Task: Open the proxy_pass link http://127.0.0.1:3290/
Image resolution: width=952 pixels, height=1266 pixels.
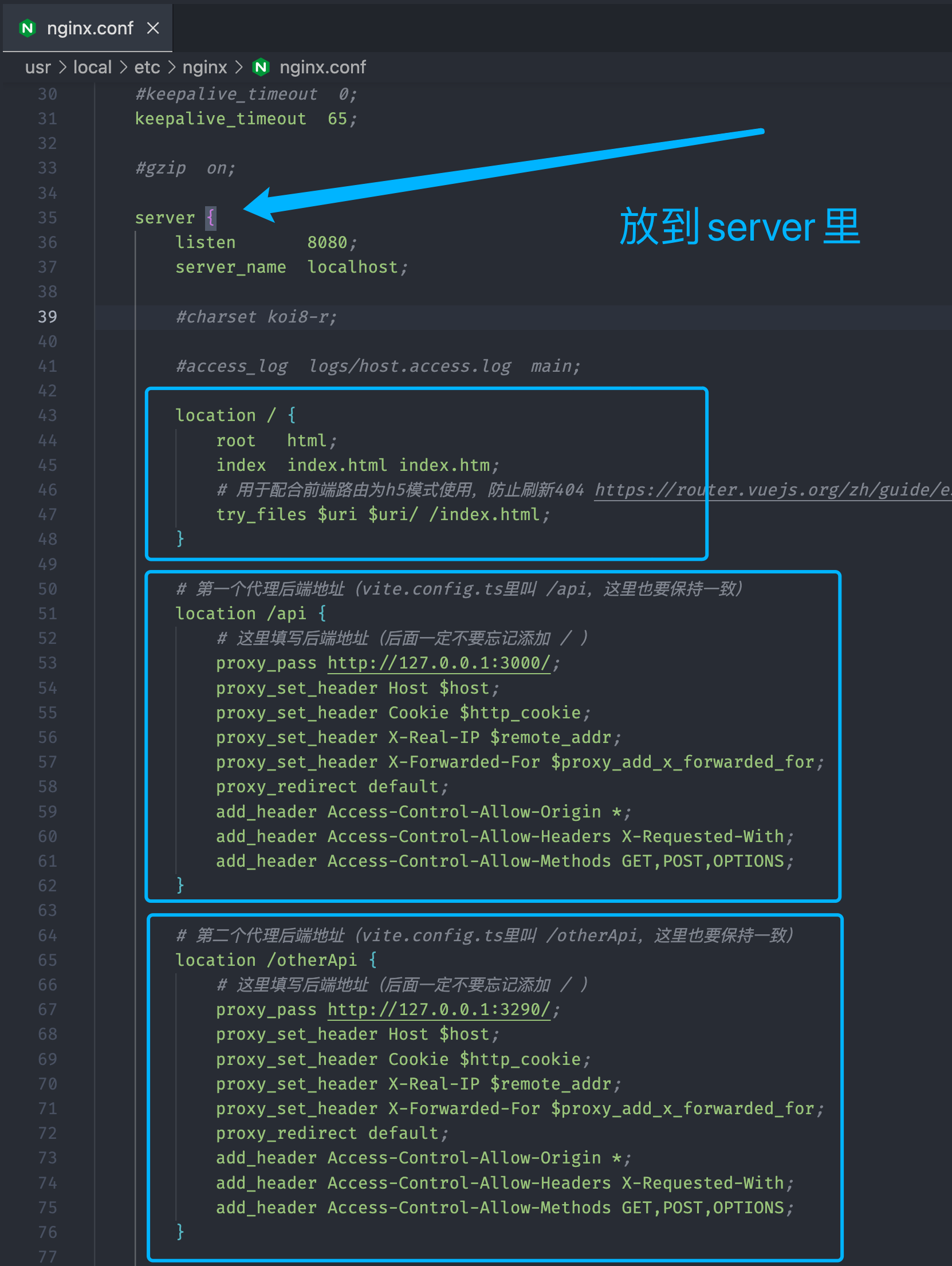Action: [x=439, y=1009]
